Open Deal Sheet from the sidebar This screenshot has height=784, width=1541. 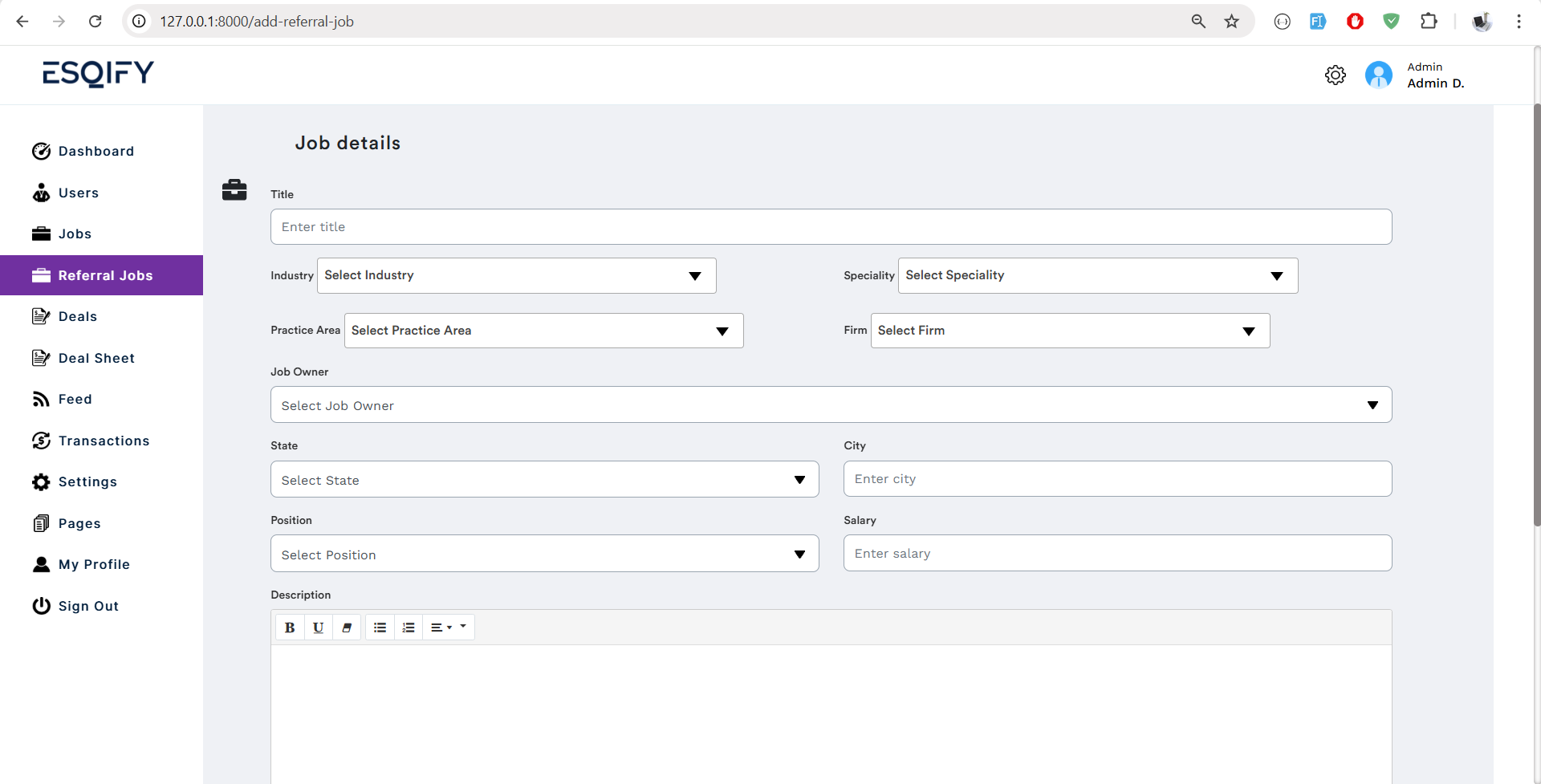click(96, 358)
